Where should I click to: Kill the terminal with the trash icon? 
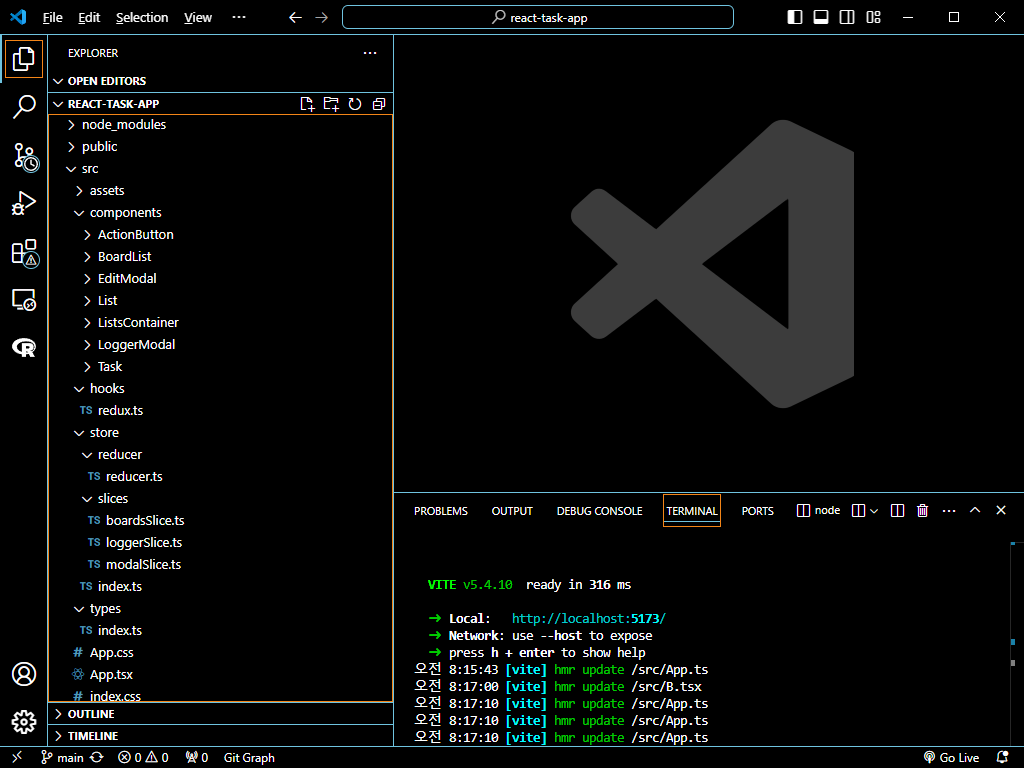tap(922, 511)
